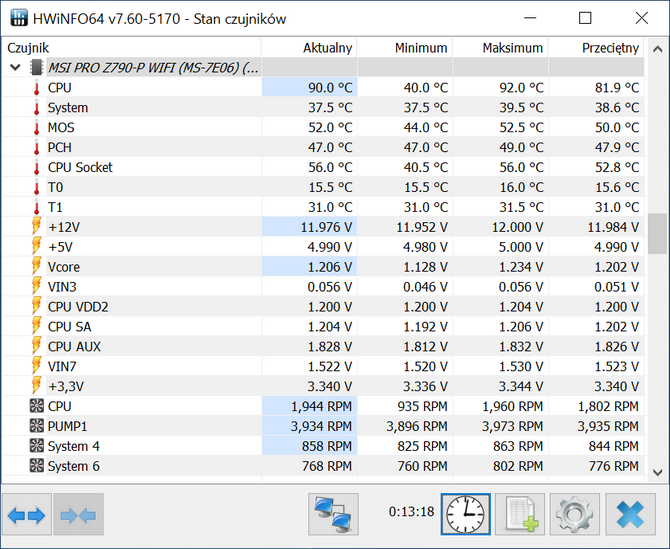Click the current PUMP1 value 3,934 RPM
This screenshot has height=549, width=670.
click(321, 426)
